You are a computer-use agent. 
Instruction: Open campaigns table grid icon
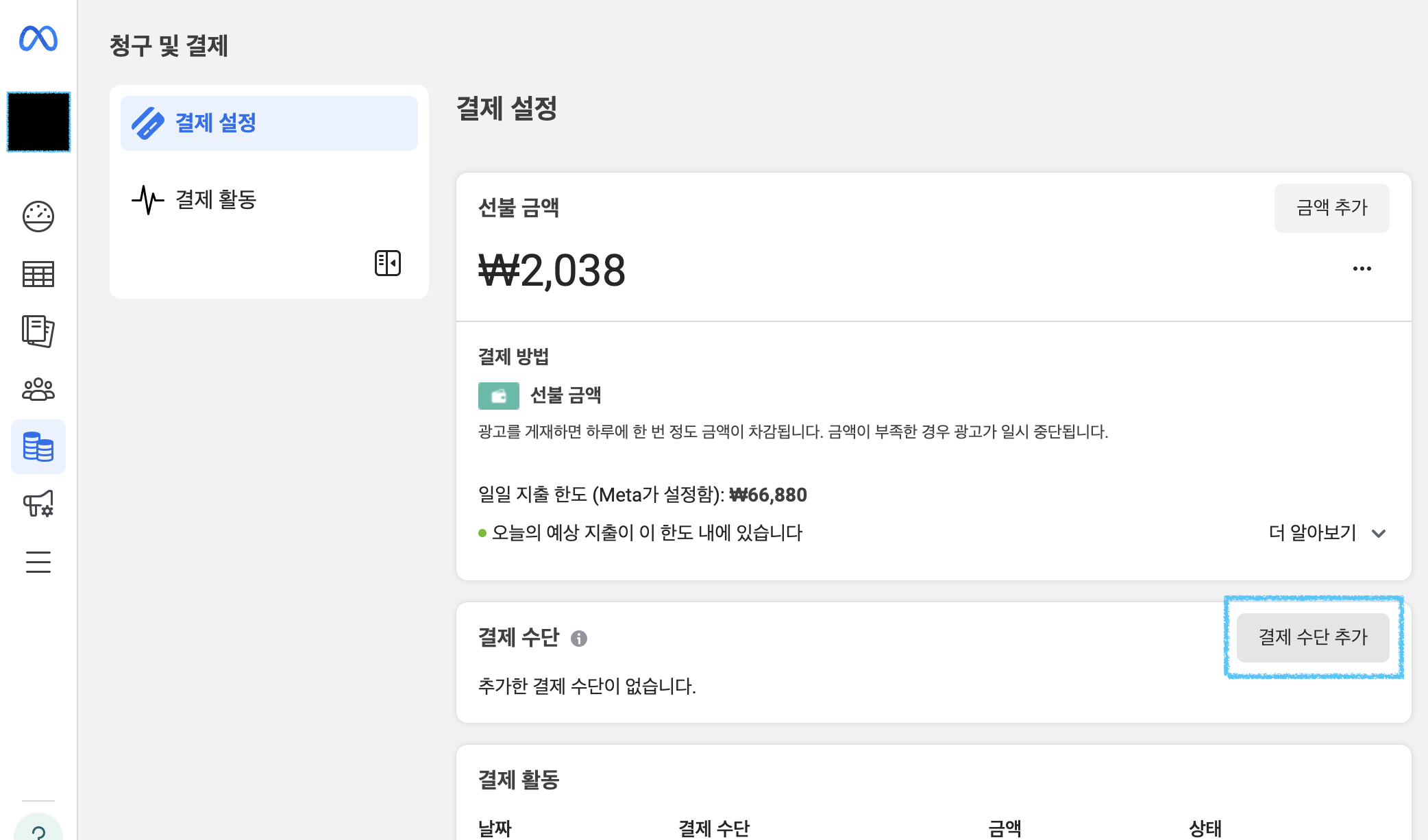[38, 274]
